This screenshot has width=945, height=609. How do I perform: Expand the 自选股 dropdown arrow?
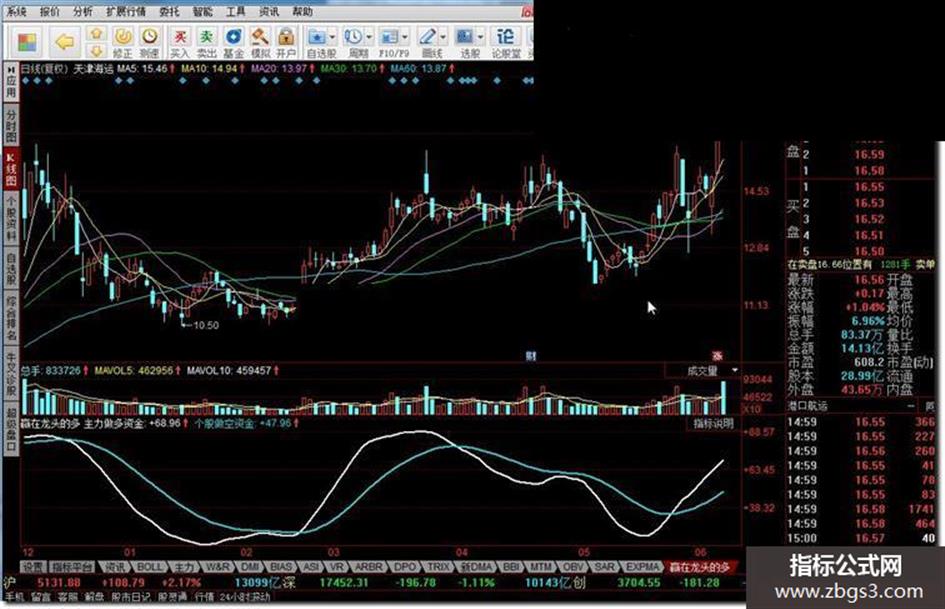click(x=332, y=37)
